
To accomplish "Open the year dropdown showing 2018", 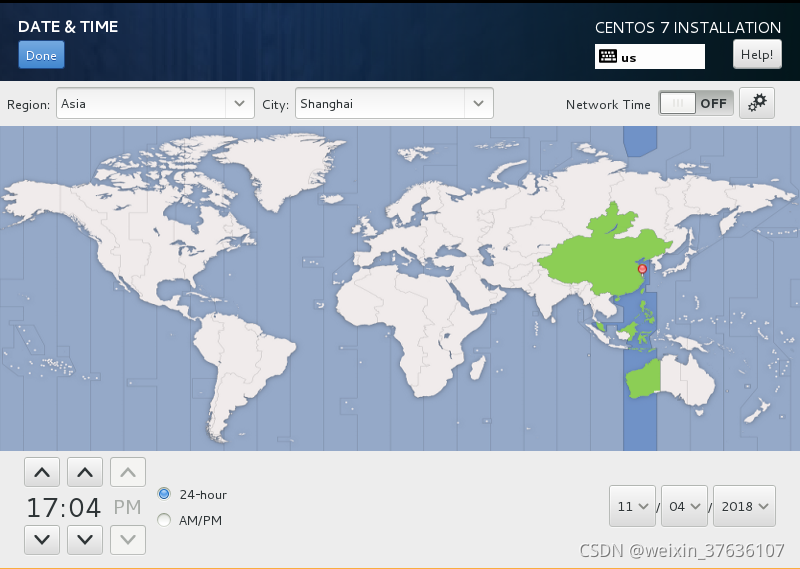I will (x=744, y=506).
